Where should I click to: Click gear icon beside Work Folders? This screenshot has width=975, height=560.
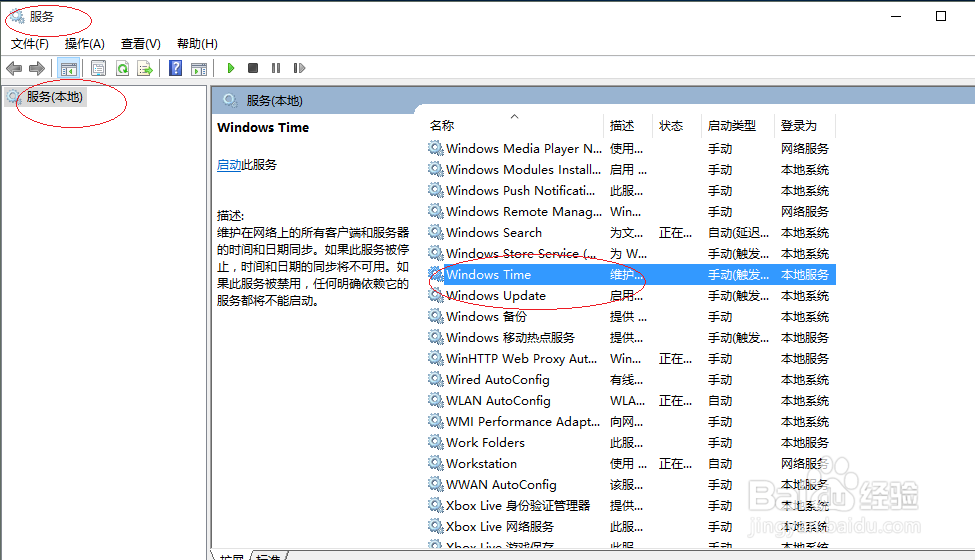[436, 442]
